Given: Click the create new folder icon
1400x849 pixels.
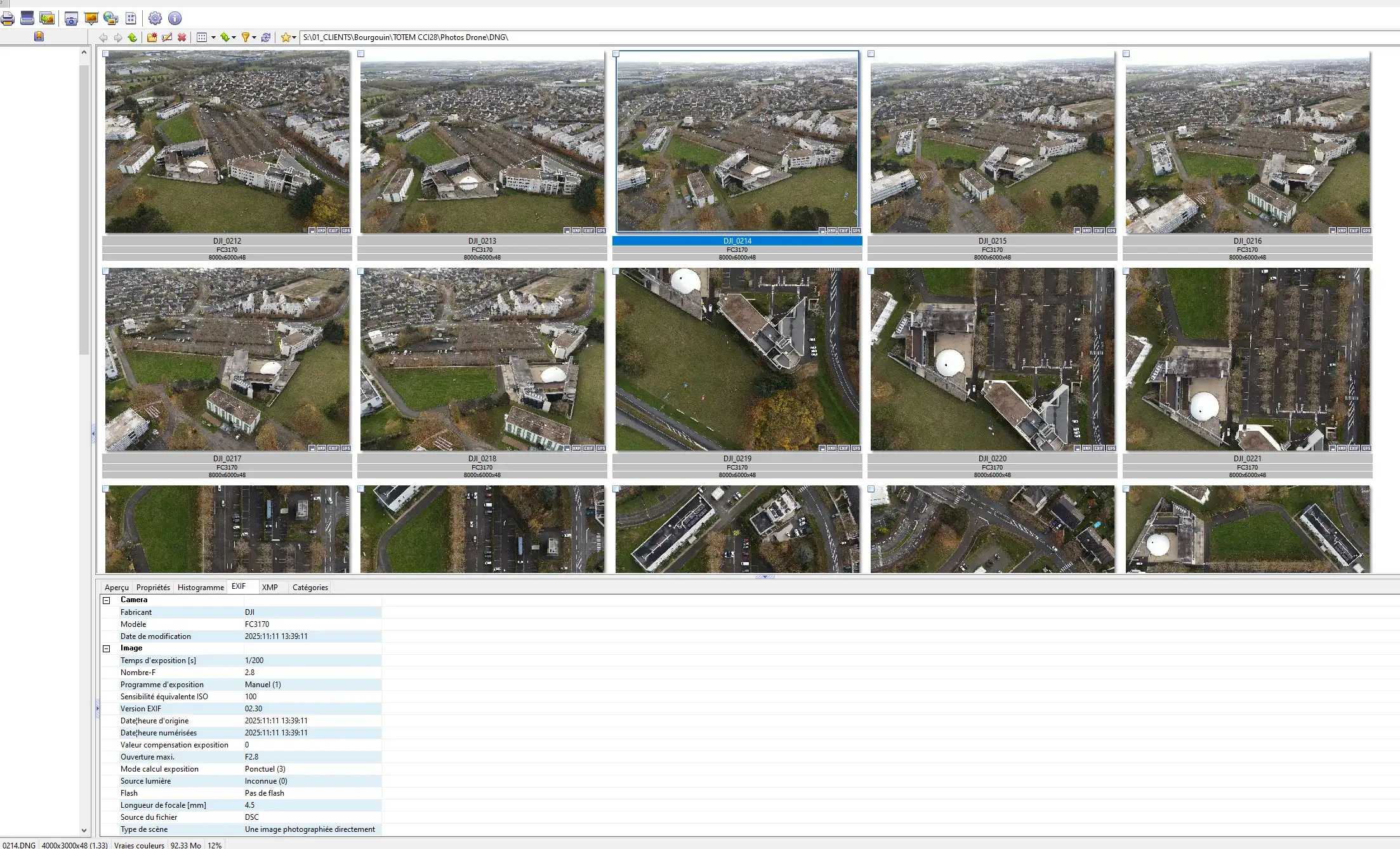Looking at the screenshot, I should [152, 37].
